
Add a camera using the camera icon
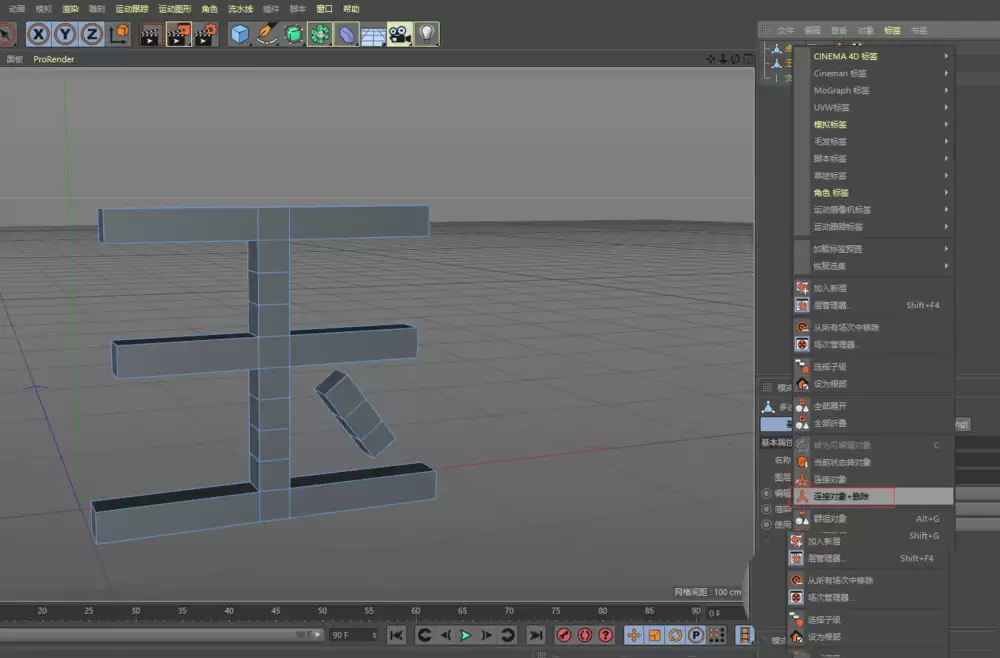(396, 33)
